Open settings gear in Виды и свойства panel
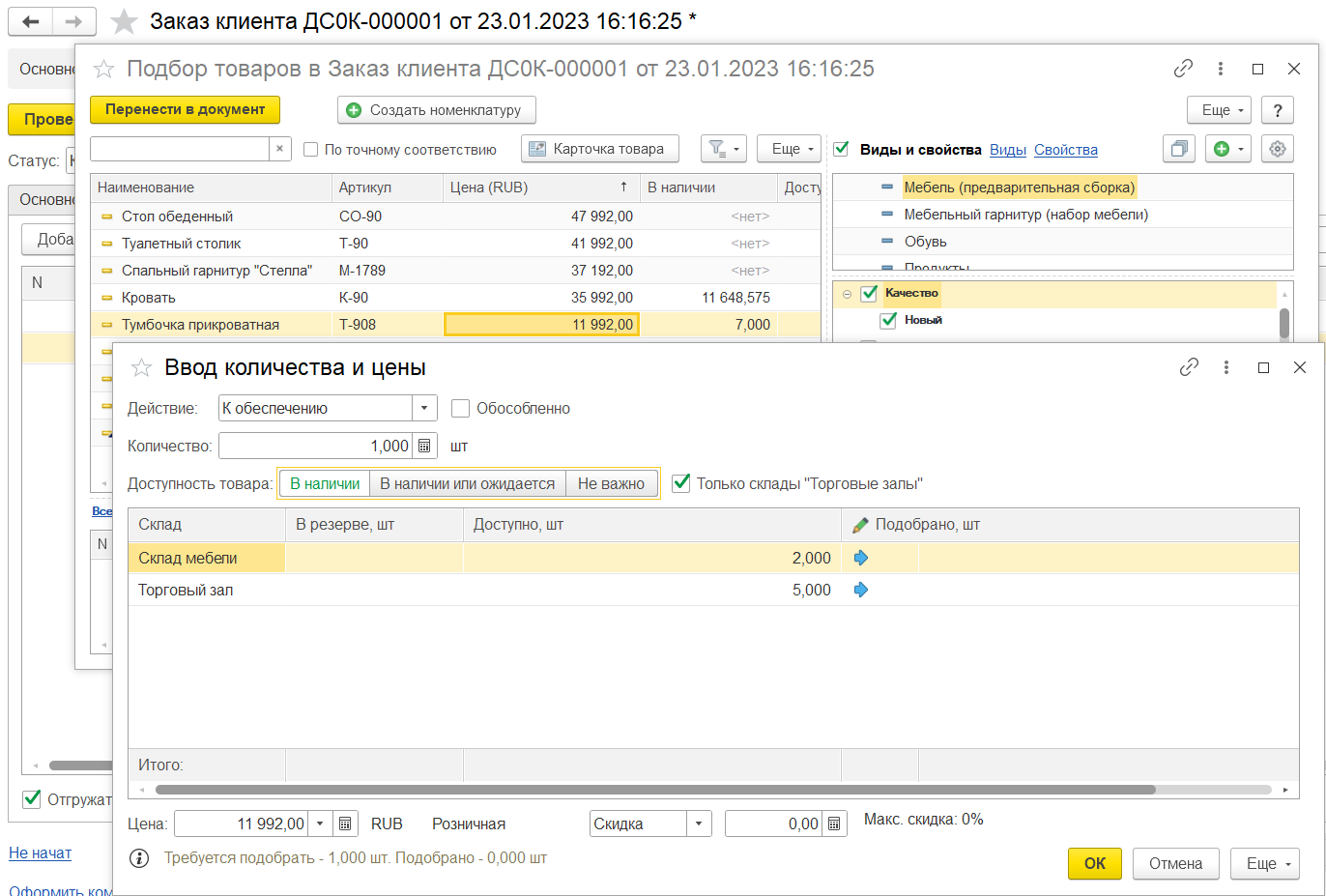Screen dimensions: 1326x896 (x=1278, y=149)
